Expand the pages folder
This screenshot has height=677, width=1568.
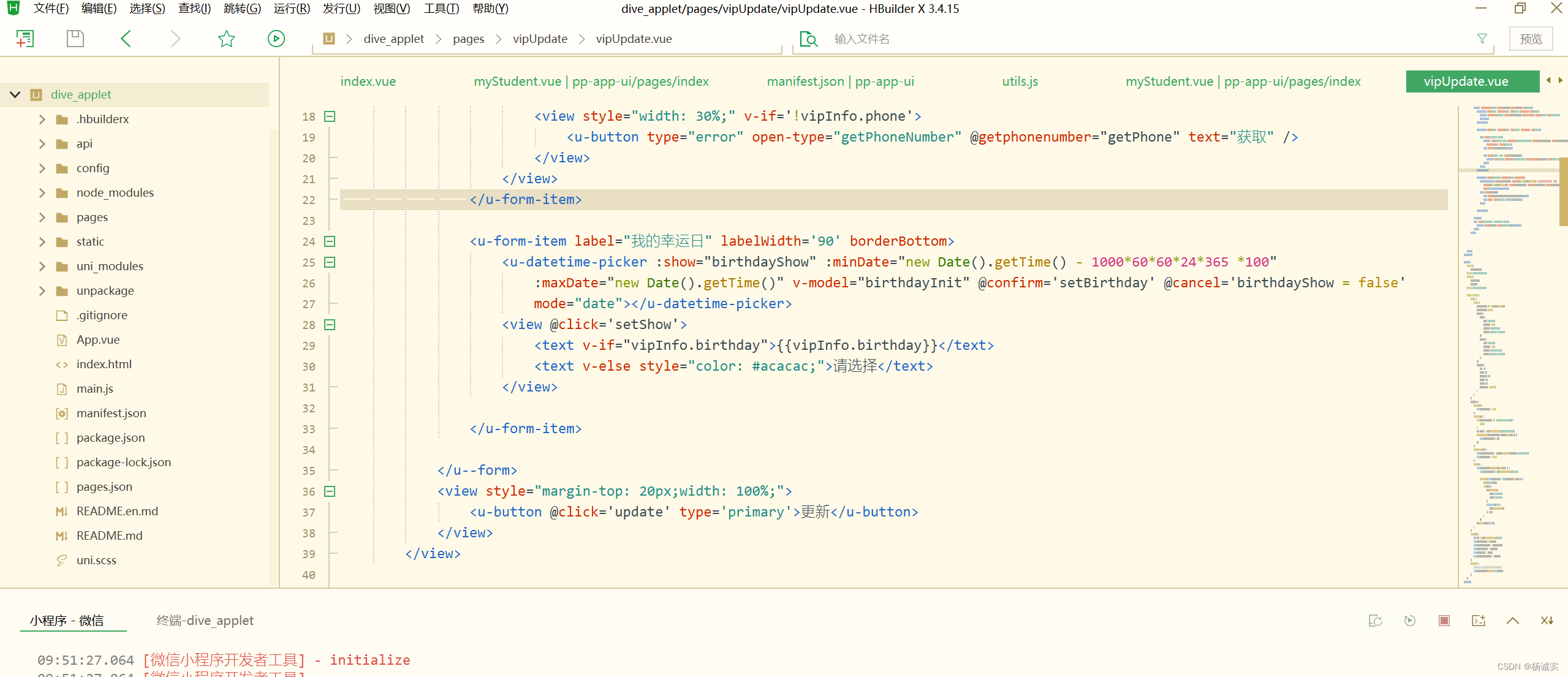point(42,217)
